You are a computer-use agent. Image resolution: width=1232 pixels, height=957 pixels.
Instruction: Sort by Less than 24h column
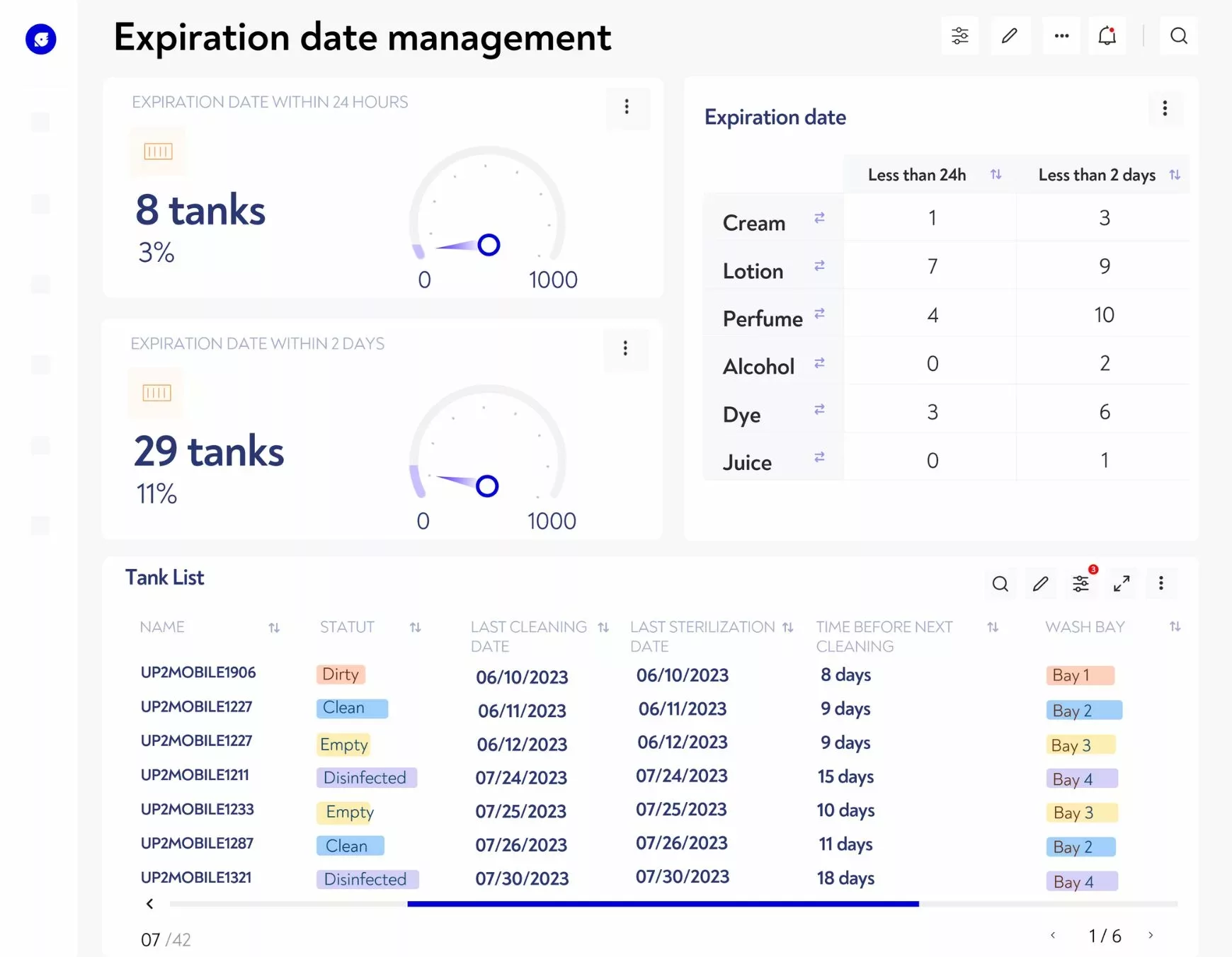[996, 175]
